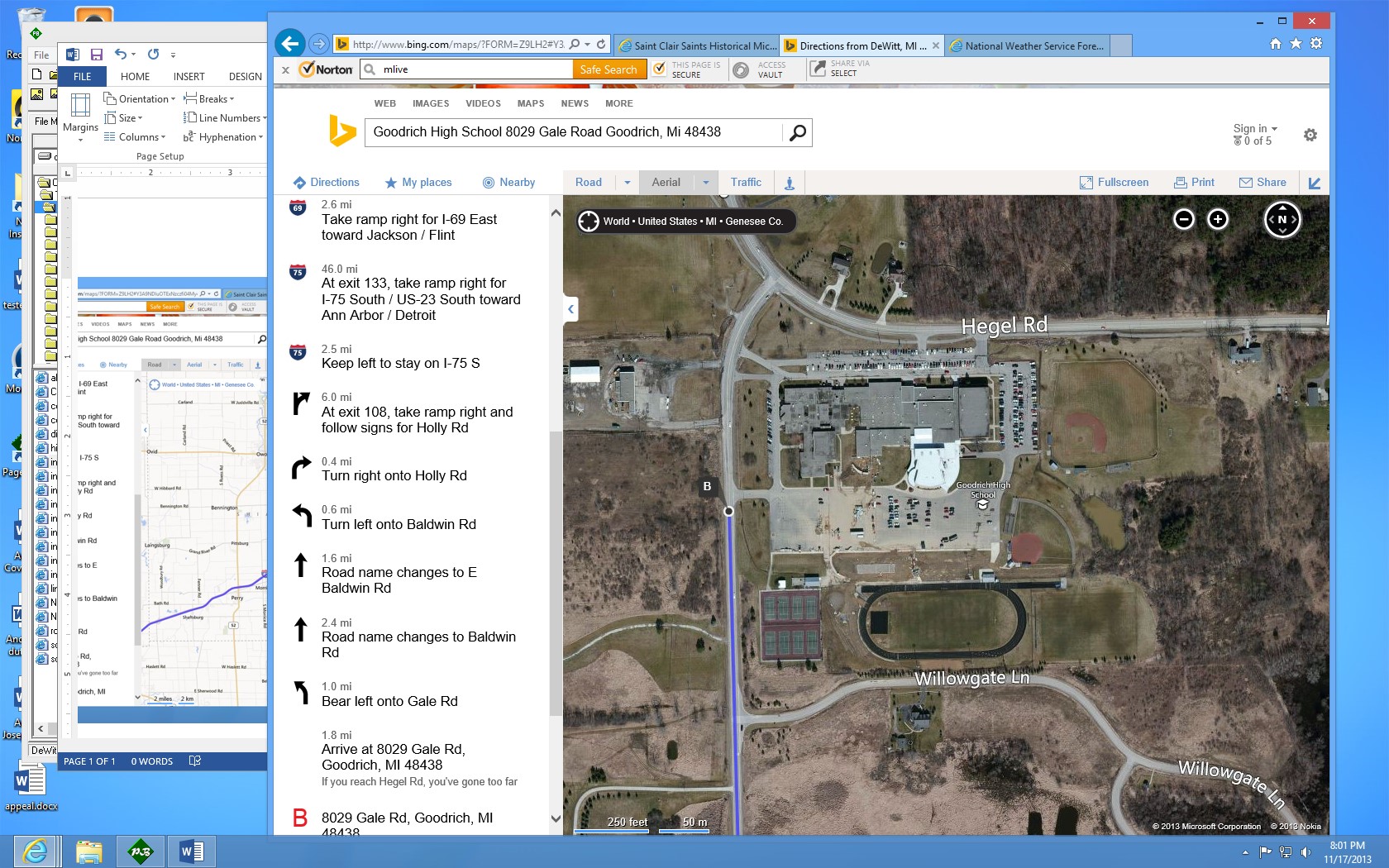This screenshot has height=868, width=1389.
Task: Click Redo in Word quick access toolbar
Action: 153,54
